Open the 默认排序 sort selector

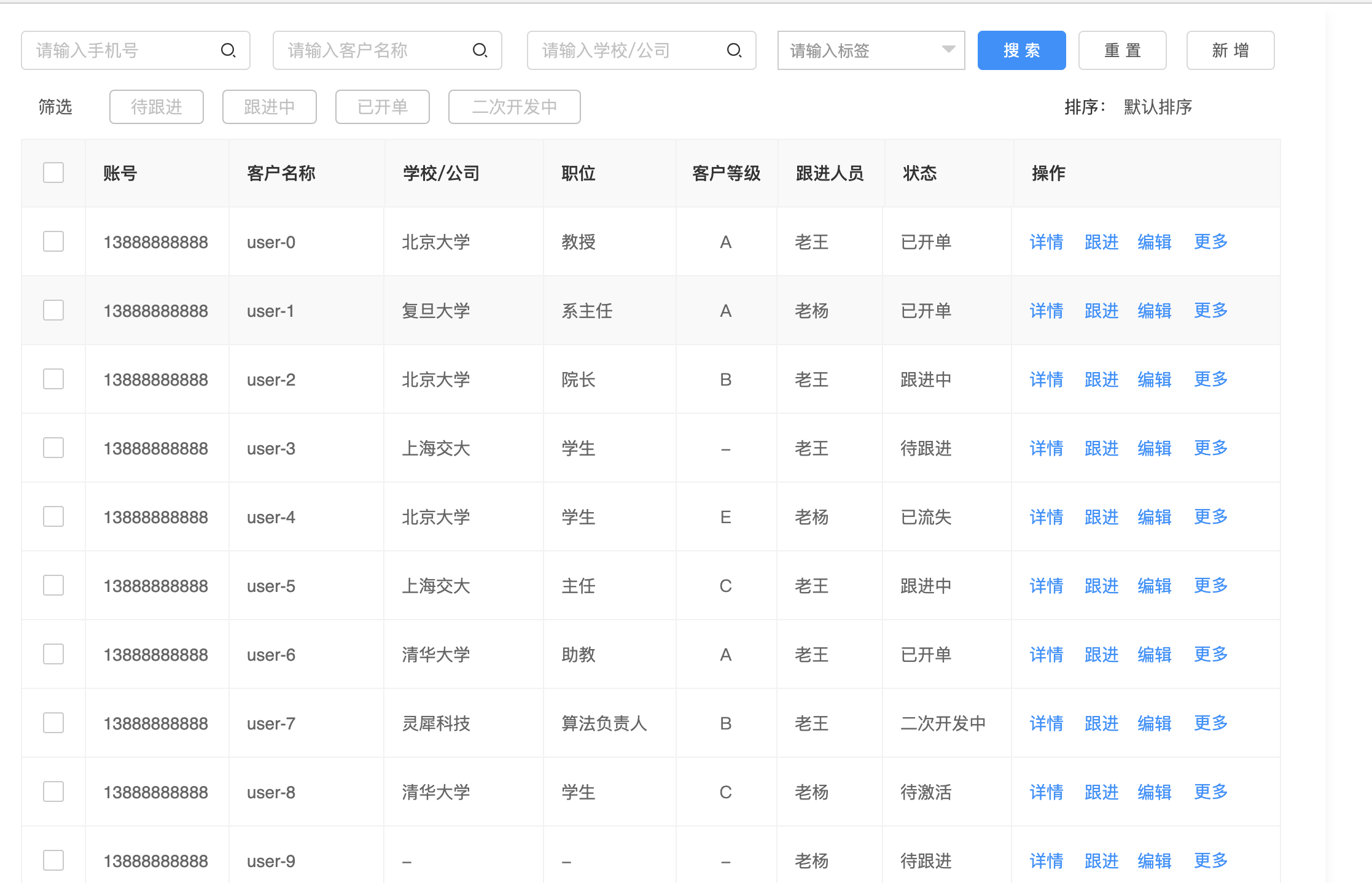1158,107
